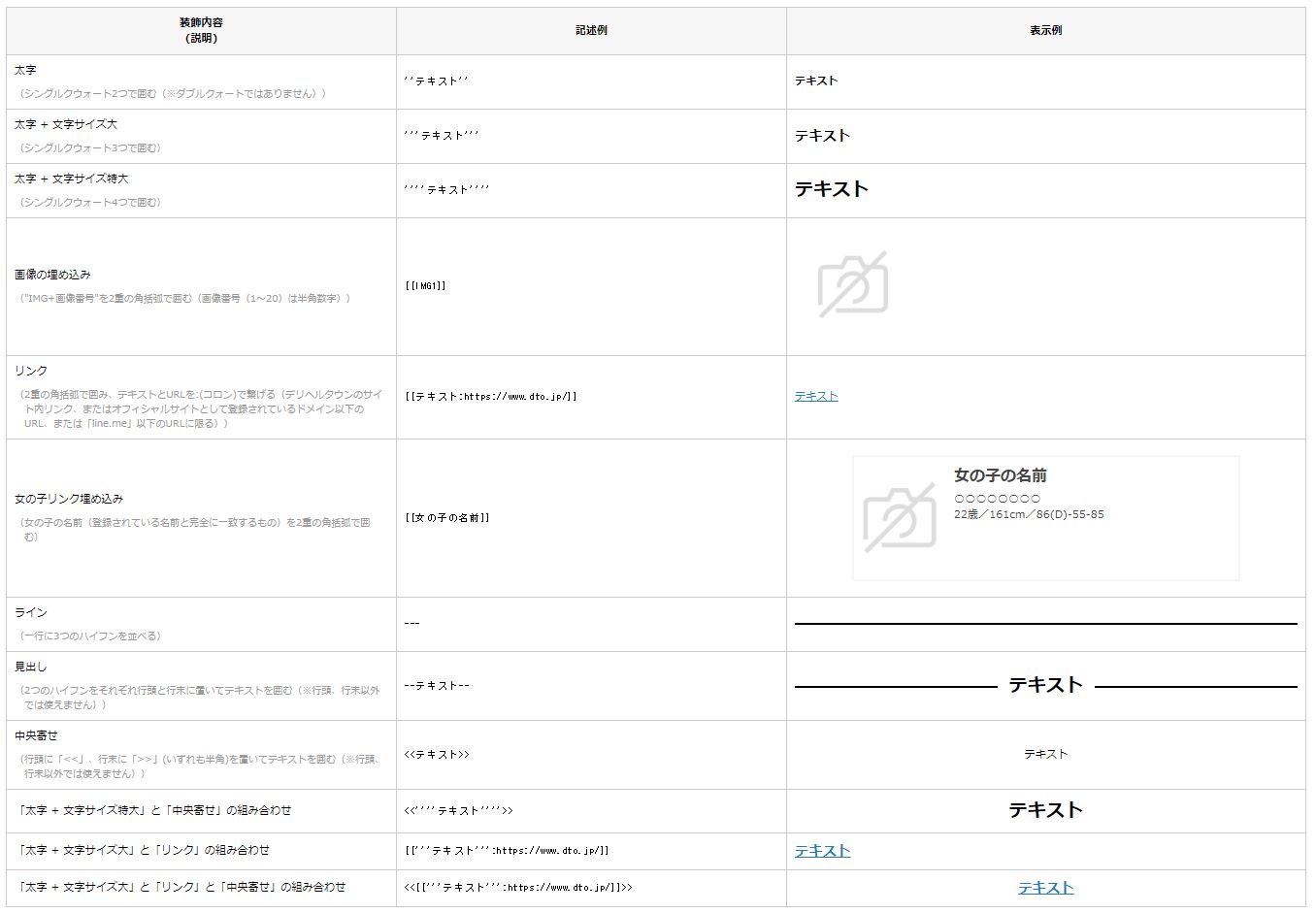Open the large テキスト link in 「太字 + 文字サイズ大」と「リンク」 row
The image size is (1316, 913).
pyautogui.click(x=822, y=851)
